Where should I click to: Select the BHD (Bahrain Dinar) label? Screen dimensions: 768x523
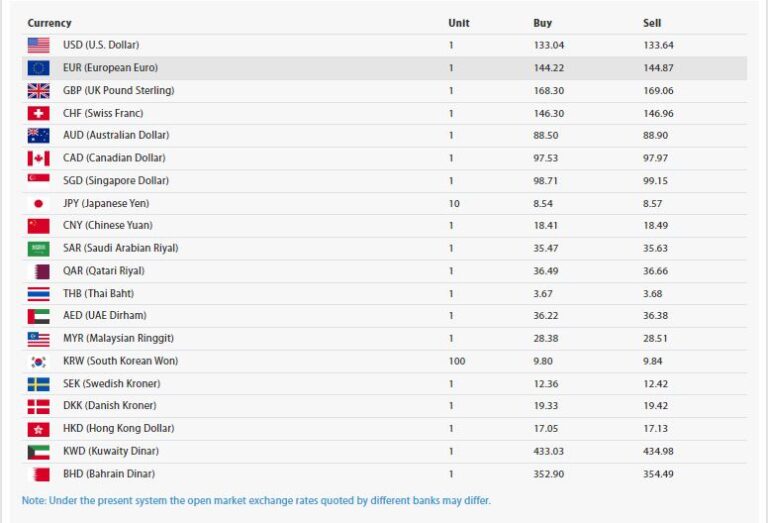point(108,474)
